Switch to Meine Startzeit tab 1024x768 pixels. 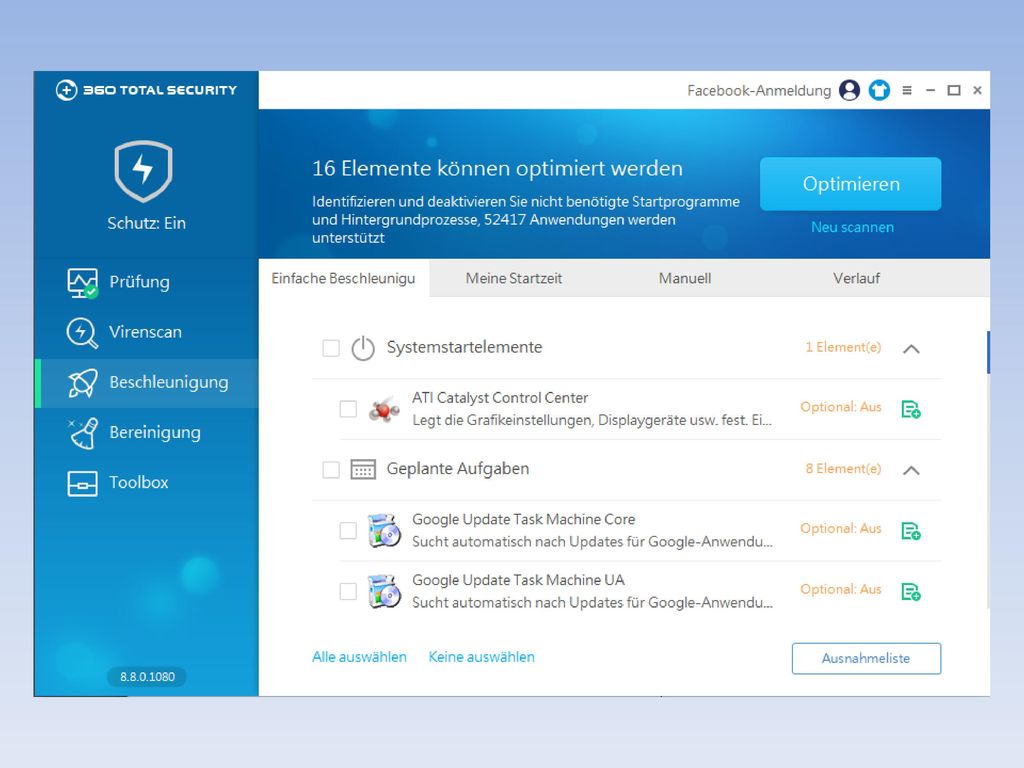(x=514, y=278)
